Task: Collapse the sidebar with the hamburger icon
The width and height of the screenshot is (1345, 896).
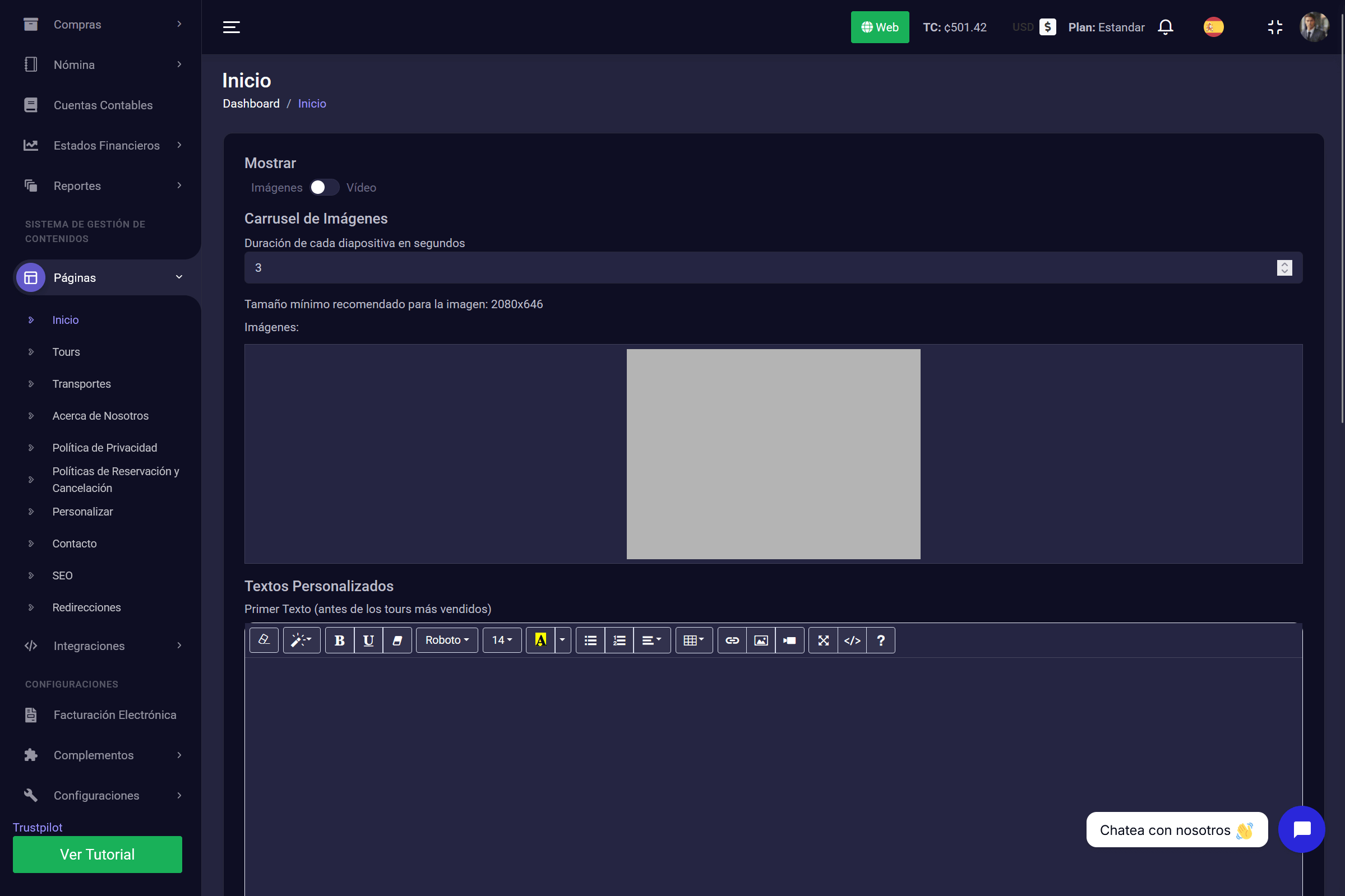Action: coord(231,27)
